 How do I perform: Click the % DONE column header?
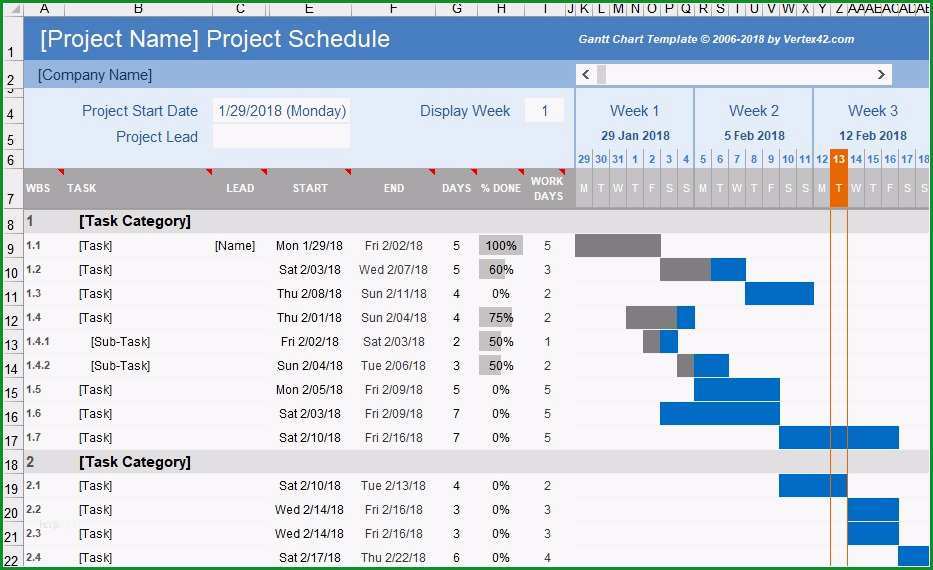click(x=501, y=188)
